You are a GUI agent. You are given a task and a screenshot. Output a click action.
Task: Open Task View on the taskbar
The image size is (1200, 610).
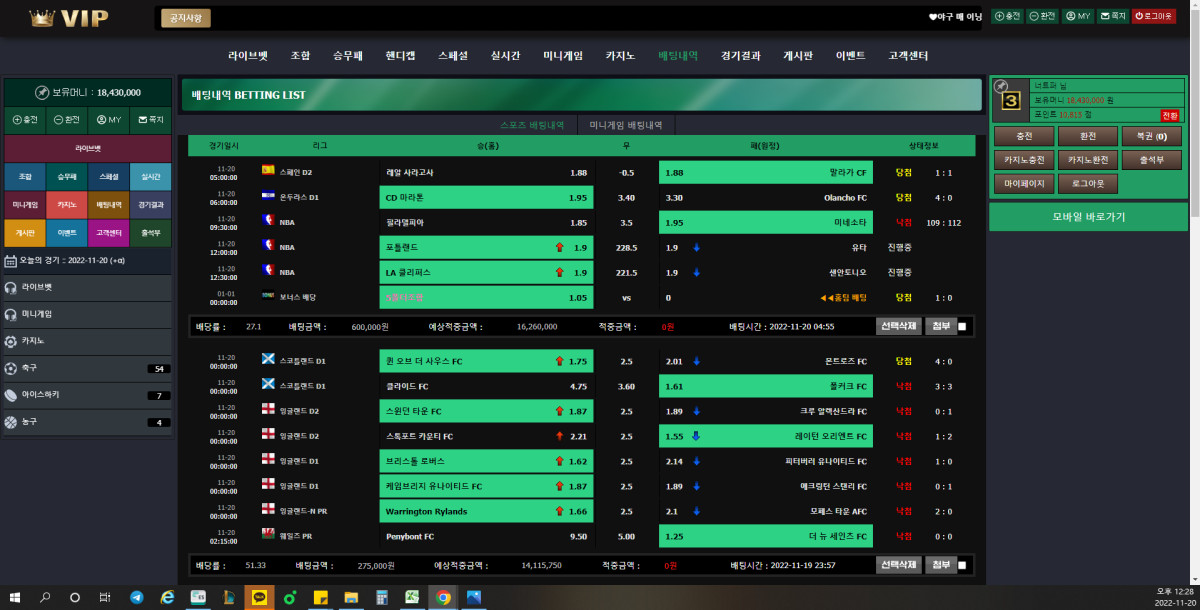pos(105,598)
